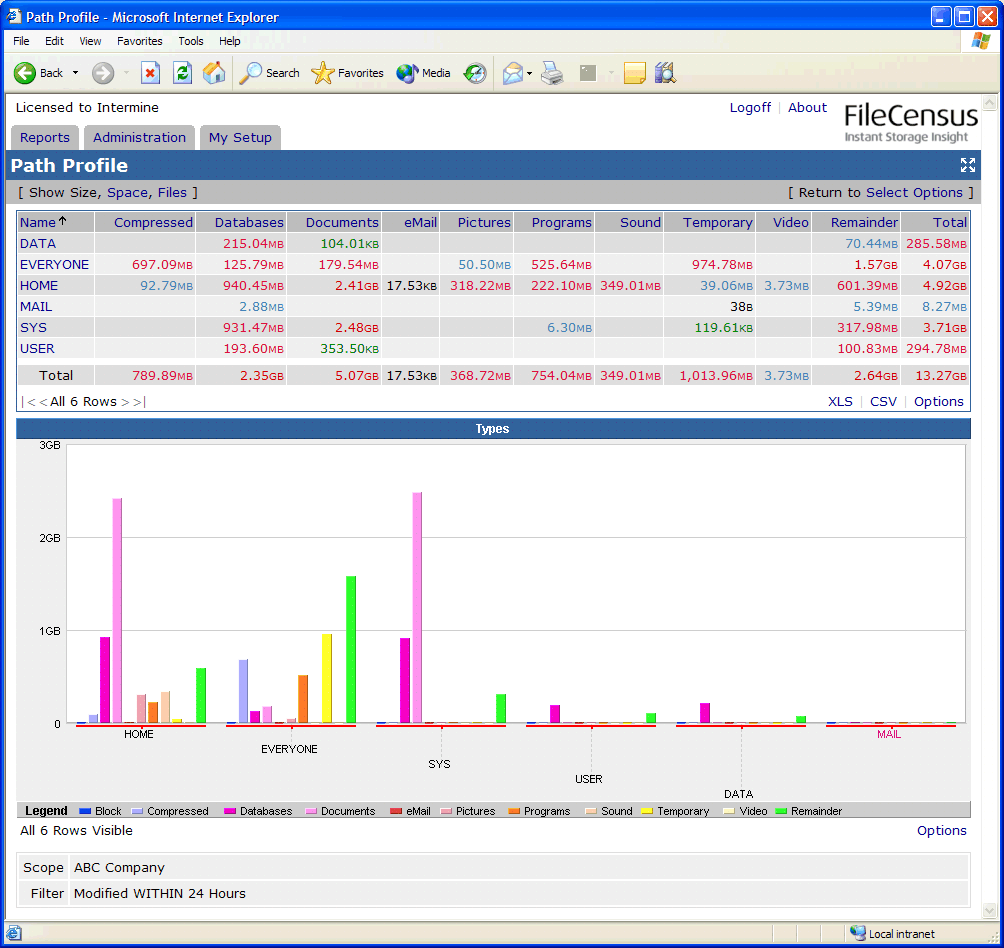Switch to the Reports tab
Viewport: 1004px width, 948px height.
(45, 138)
